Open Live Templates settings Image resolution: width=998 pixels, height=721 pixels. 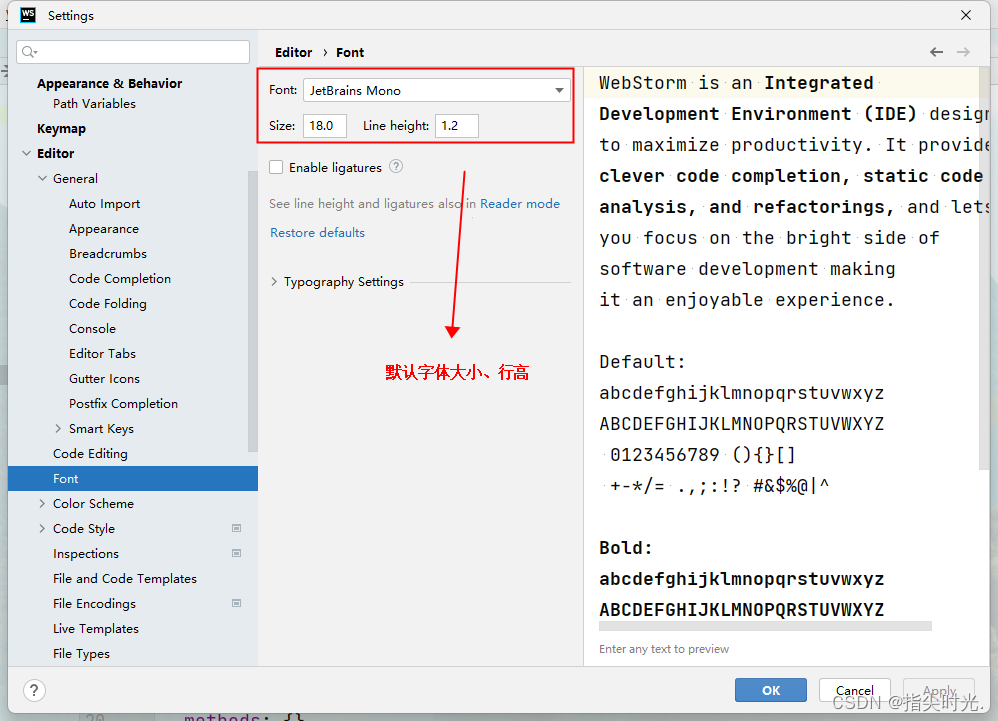pyautogui.click(x=95, y=629)
